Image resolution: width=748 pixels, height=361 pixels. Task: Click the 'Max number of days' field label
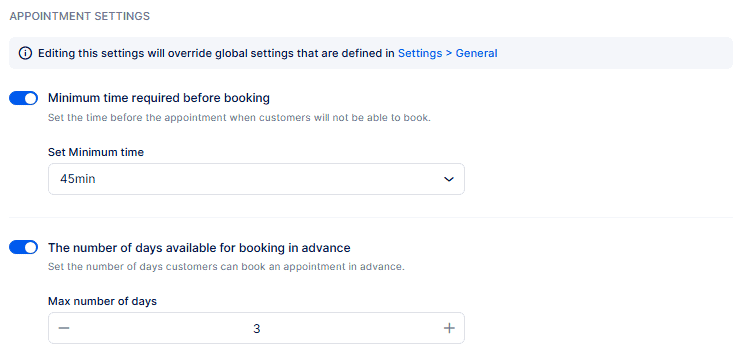click(103, 301)
